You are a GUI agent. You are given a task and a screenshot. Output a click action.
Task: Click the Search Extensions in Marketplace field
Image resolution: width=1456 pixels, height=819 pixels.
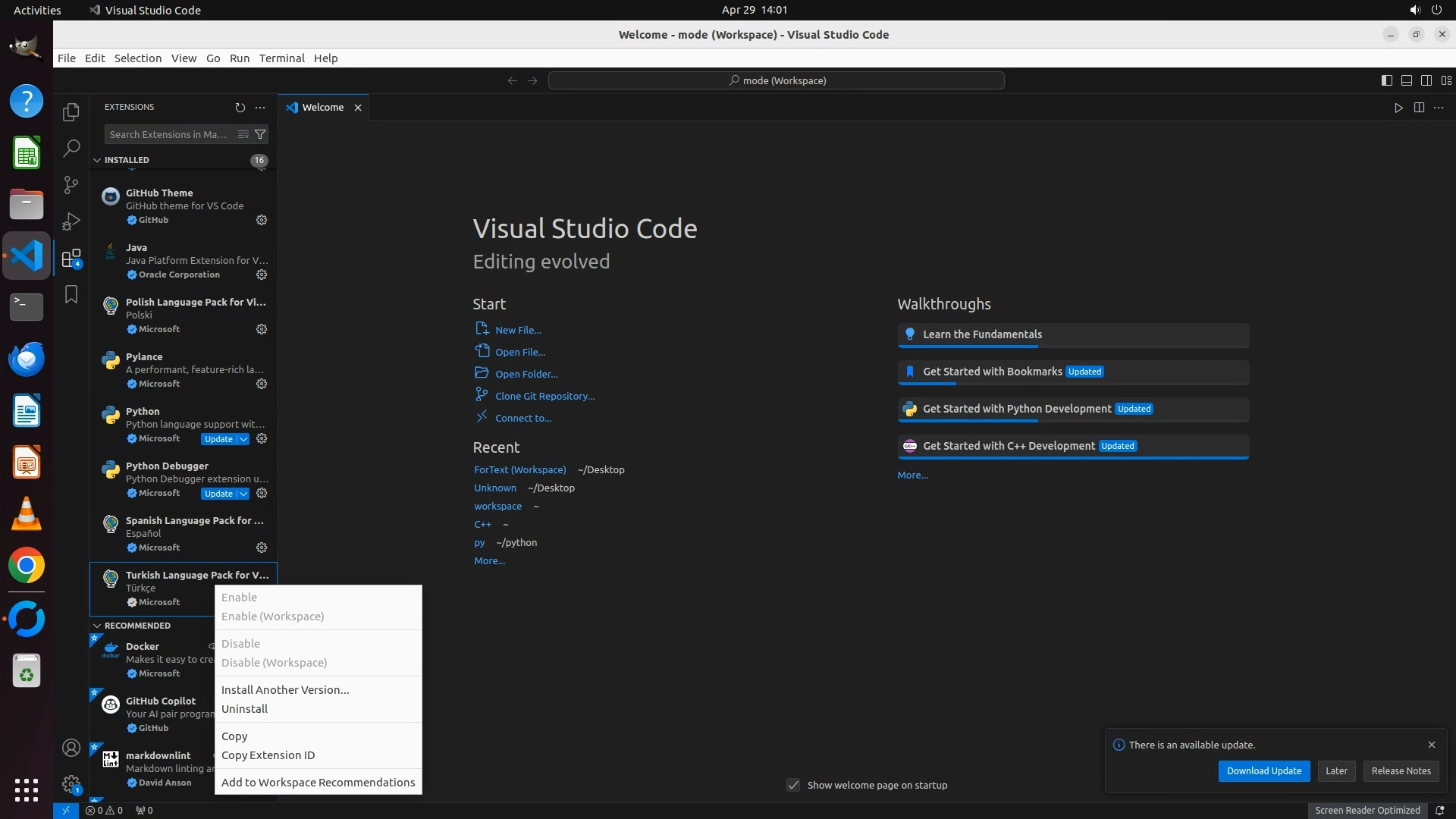[168, 134]
